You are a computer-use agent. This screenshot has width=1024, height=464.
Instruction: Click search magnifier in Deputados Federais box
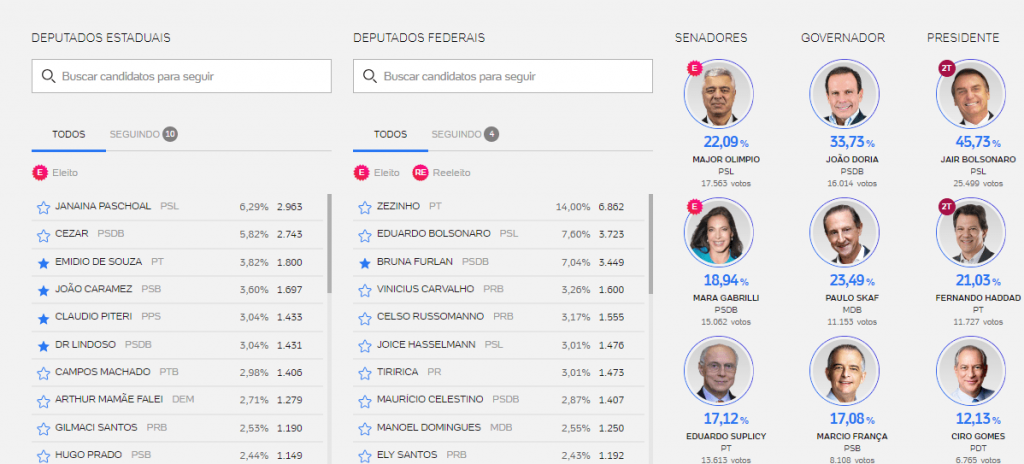pos(370,76)
